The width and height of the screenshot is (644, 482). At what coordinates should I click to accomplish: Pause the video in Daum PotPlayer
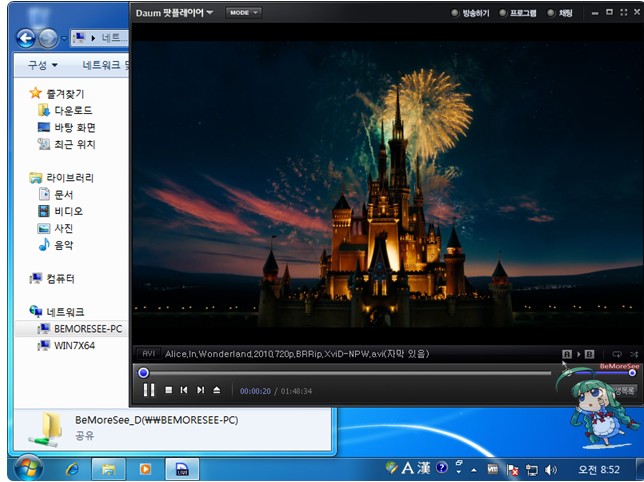pyautogui.click(x=149, y=390)
